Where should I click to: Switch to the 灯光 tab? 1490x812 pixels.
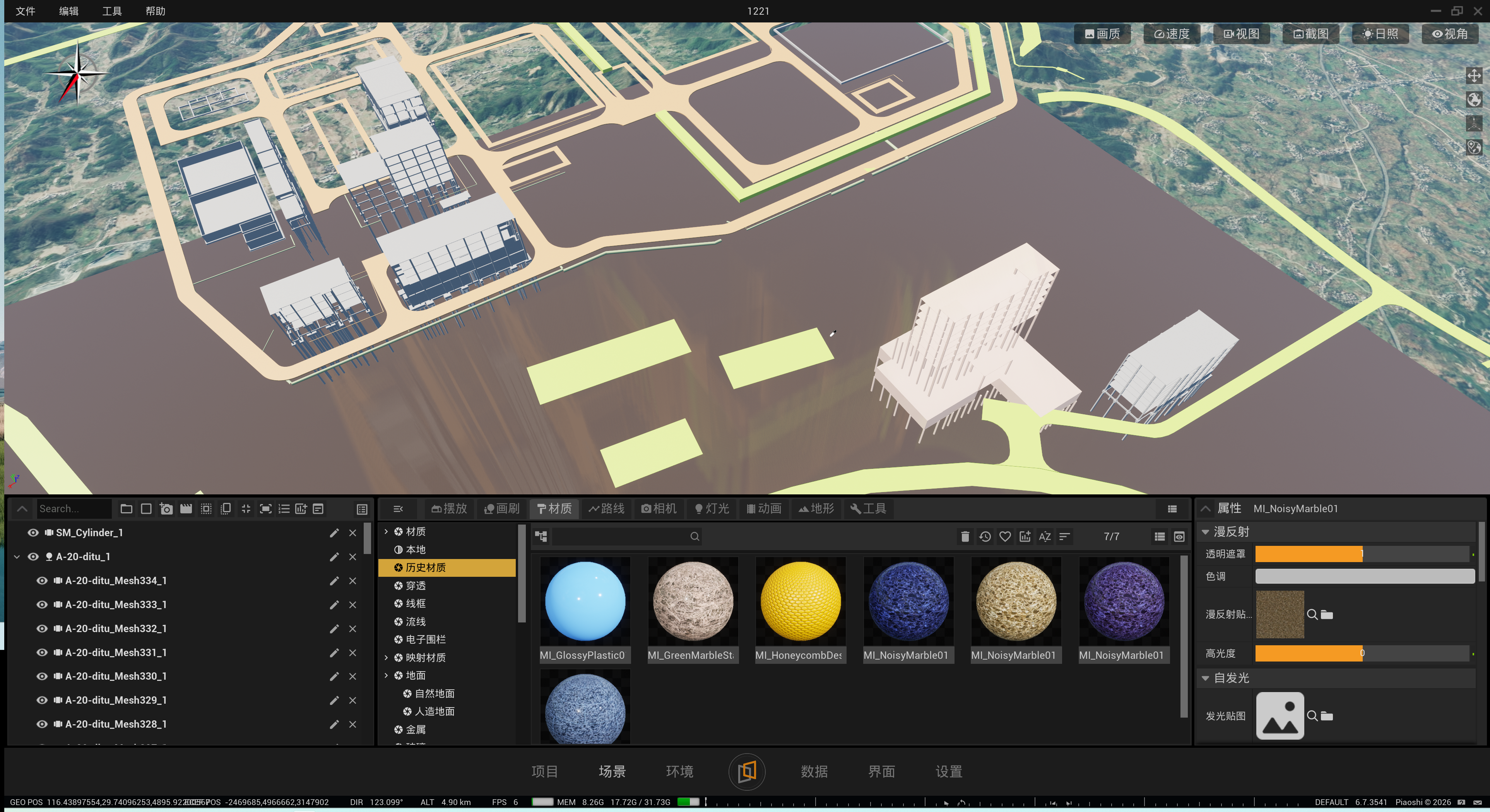(712, 508)
